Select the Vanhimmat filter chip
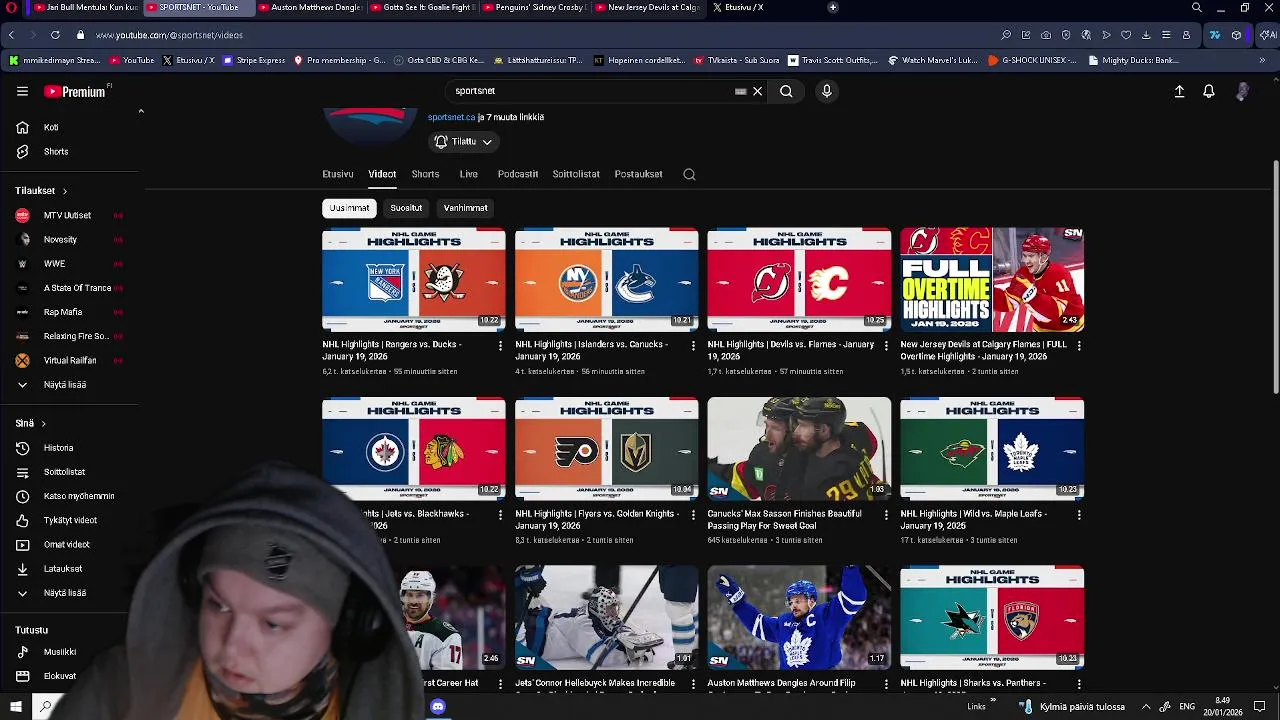This screenshot has height=720, width=1280. pos(465,208)
